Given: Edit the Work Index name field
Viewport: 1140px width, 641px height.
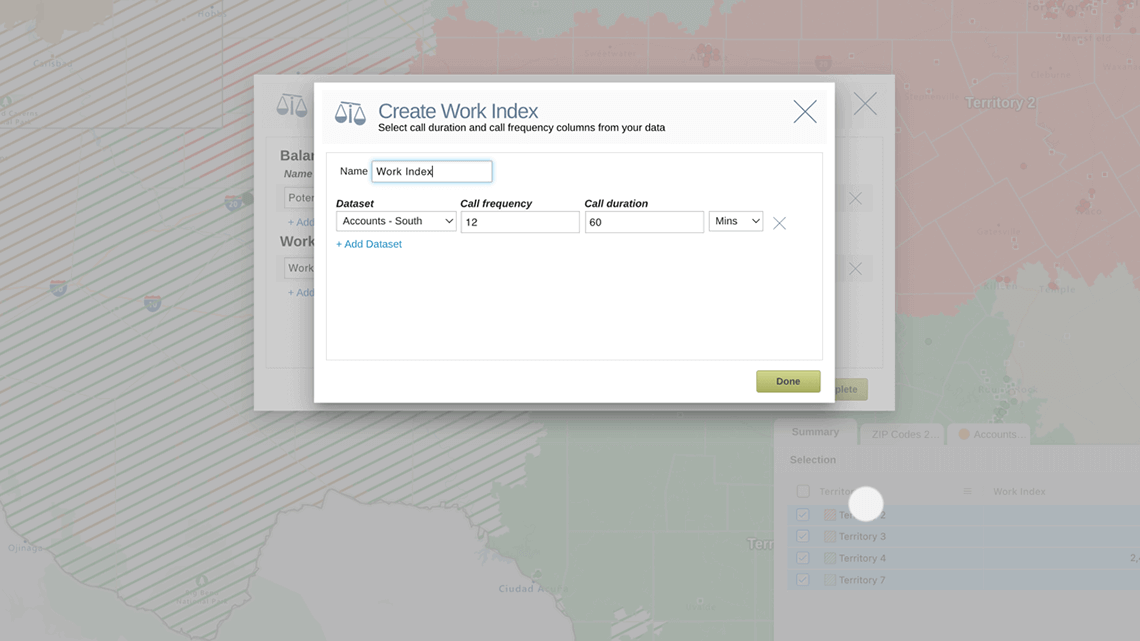Looking at the screenshot, I should [432, 172].
